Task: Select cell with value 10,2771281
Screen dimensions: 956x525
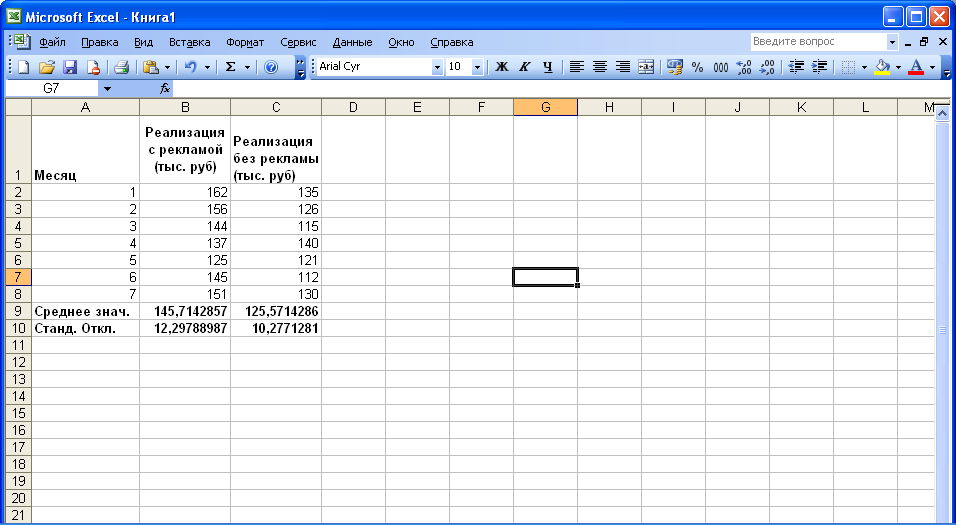Action: pyautogui.click(x=276, y=329)
